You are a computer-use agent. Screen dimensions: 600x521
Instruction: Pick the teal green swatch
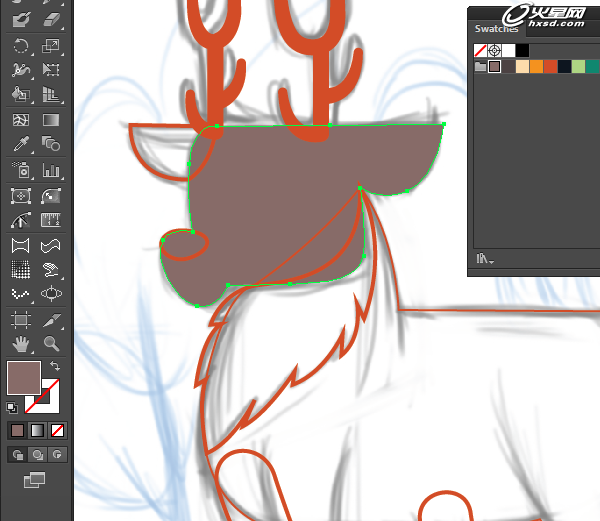click(x=593, y=67)
